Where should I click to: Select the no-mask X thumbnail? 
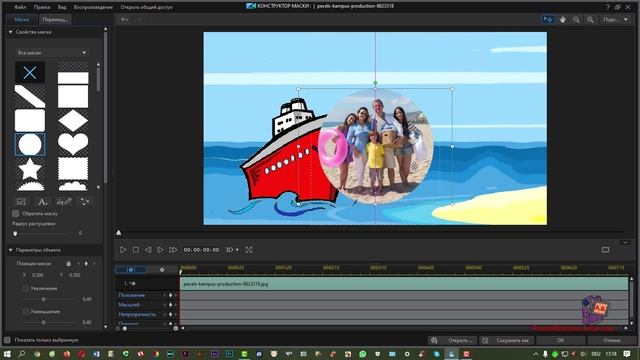[x=30, y=73]
